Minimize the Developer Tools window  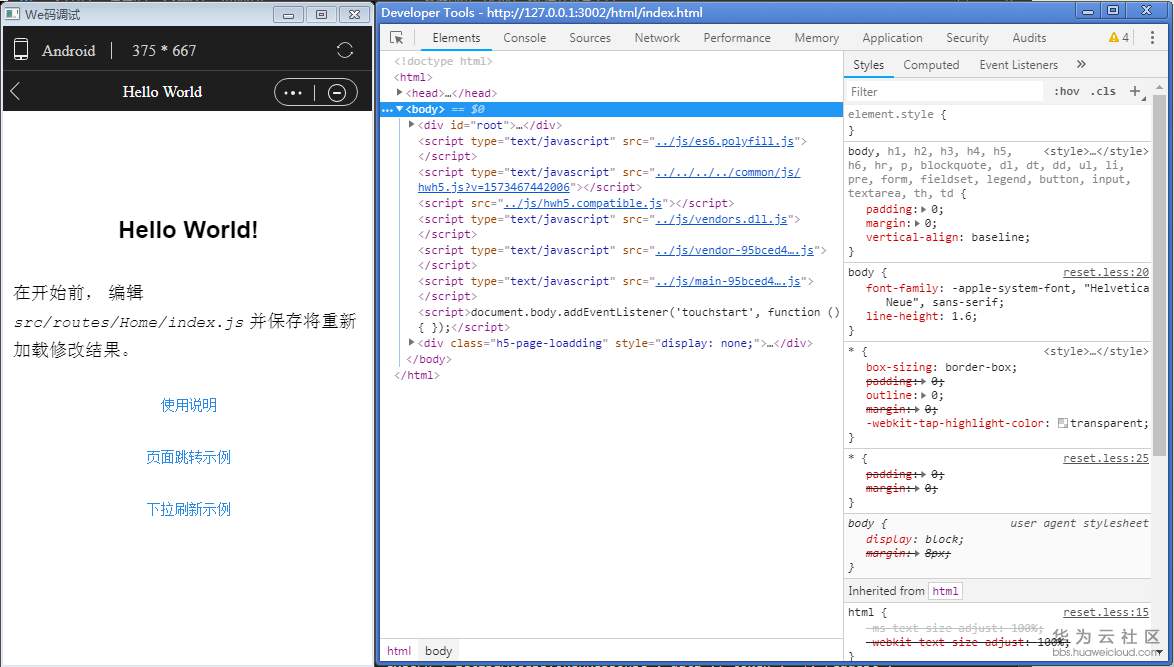coord(1088,11)
